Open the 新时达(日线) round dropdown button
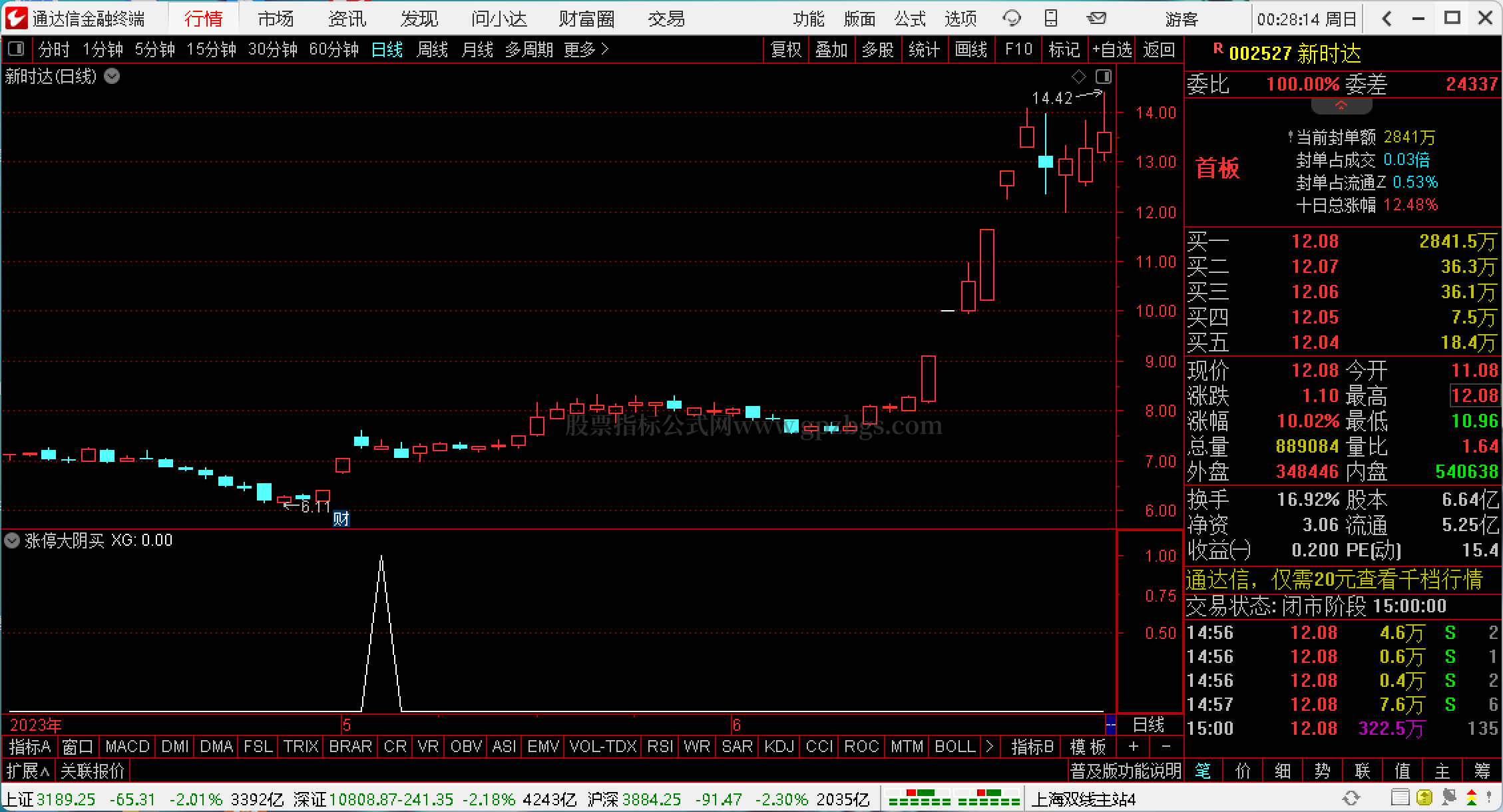The image size is (1503, 812). pos(112,77)
